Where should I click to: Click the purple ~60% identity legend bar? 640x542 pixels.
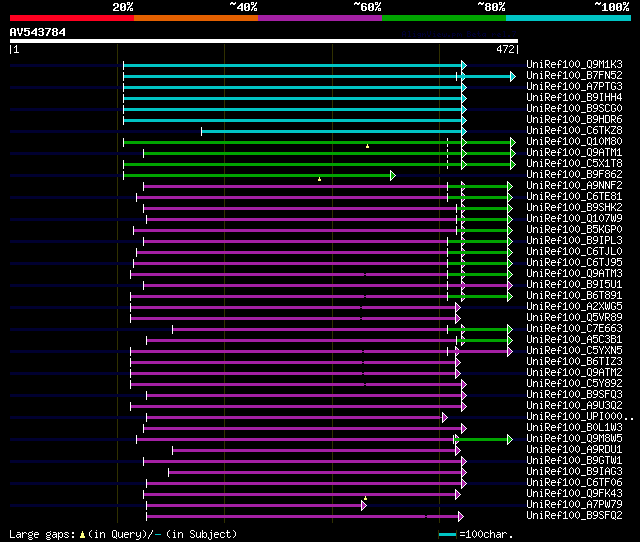click(320, 18)
